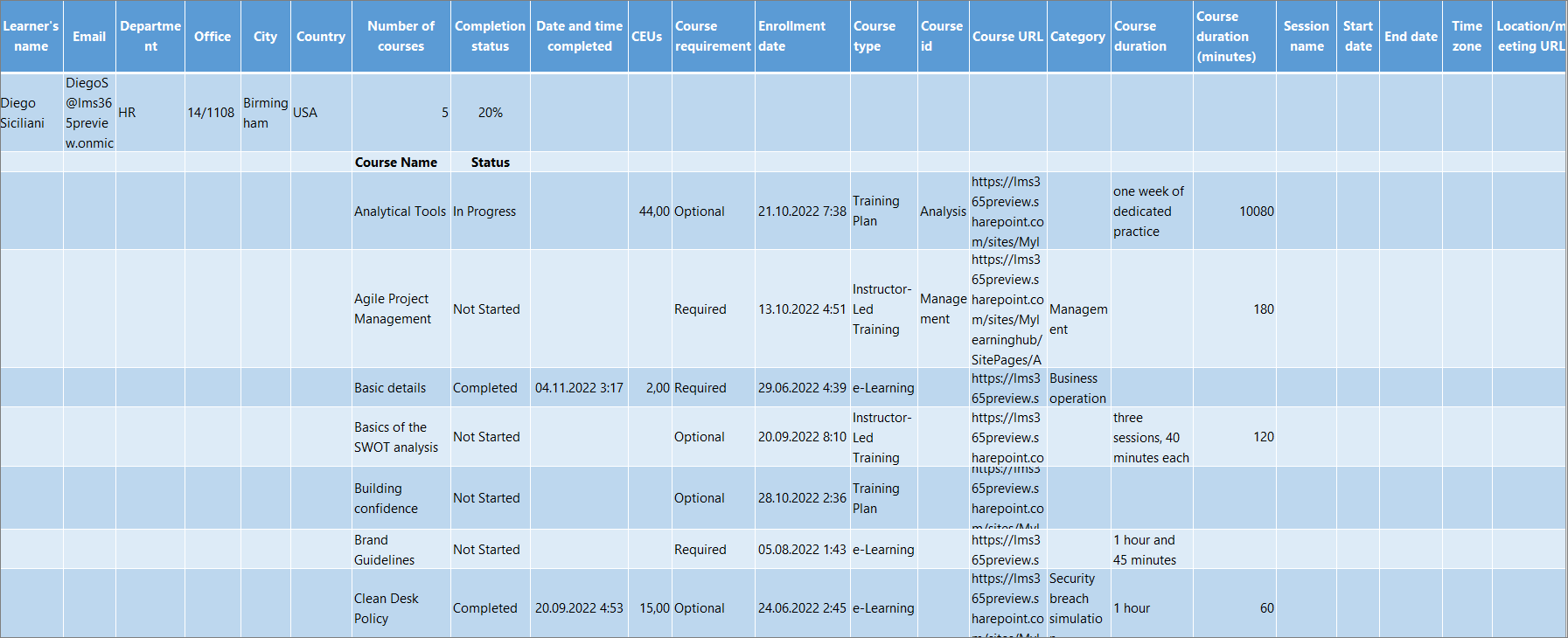Viewport: 1568px width, 638px height.
Task: Open the Agile Project Management course URL
Action: tap(1007, 309)
